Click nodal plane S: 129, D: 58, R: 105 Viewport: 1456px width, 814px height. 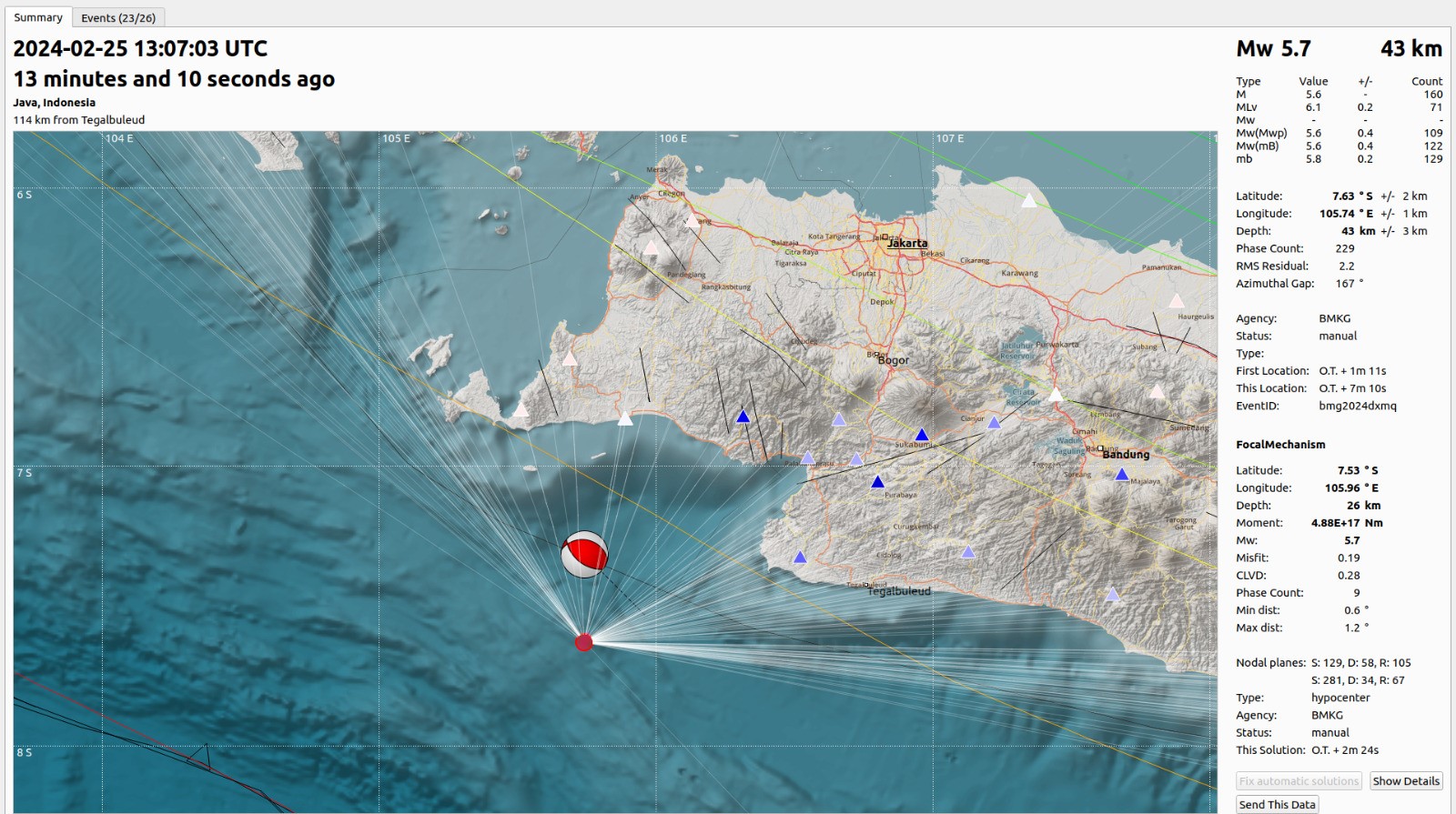tap(1361, 663)
